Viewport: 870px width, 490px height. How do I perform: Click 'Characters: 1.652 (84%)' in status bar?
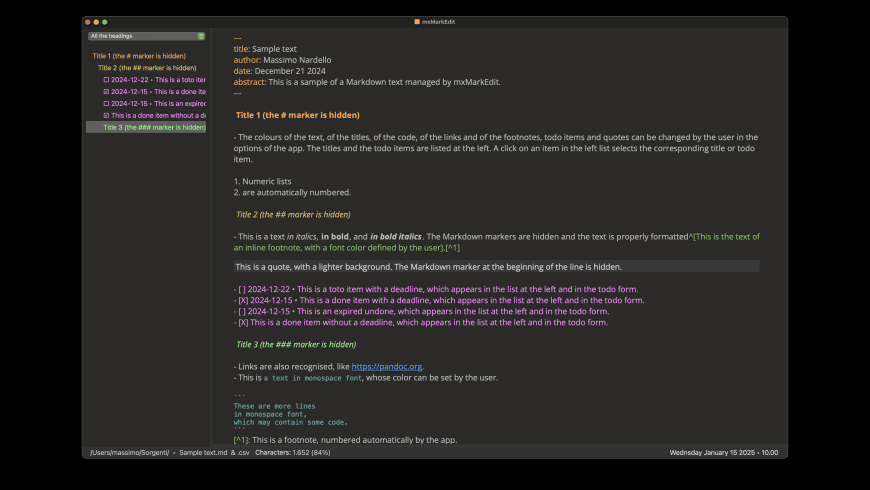click(x=292, y=453)
